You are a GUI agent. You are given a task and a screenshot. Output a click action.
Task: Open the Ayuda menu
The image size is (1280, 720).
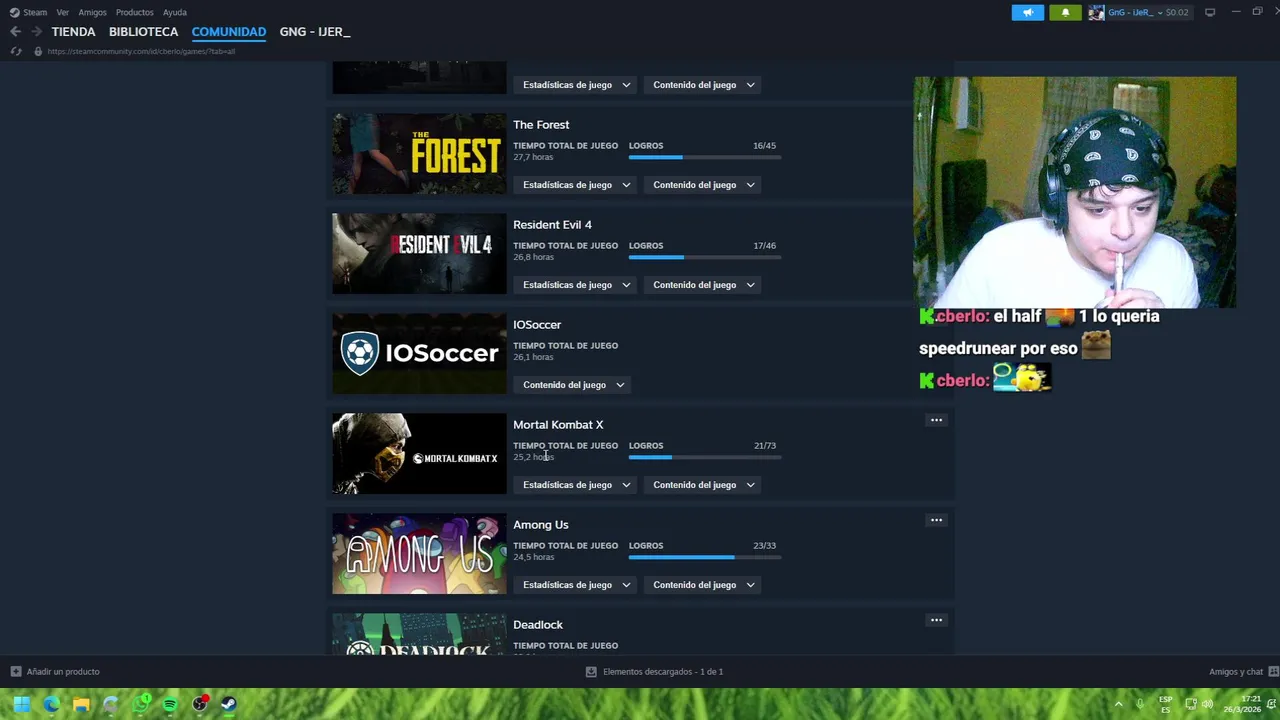click(x=175, y=12)
